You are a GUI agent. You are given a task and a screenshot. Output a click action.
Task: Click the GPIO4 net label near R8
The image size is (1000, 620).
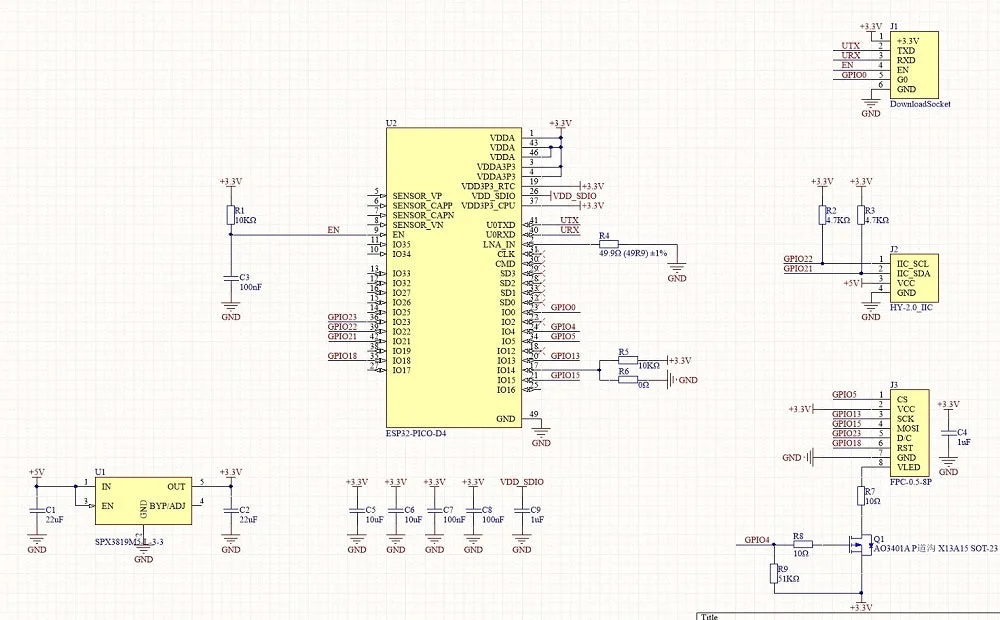coord(757,540)
